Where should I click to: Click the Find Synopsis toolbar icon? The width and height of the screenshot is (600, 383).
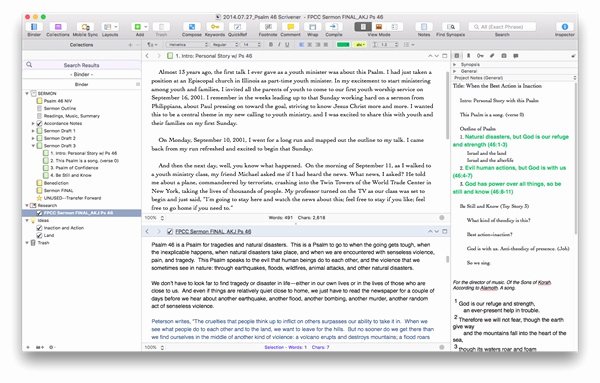[450, 27]
